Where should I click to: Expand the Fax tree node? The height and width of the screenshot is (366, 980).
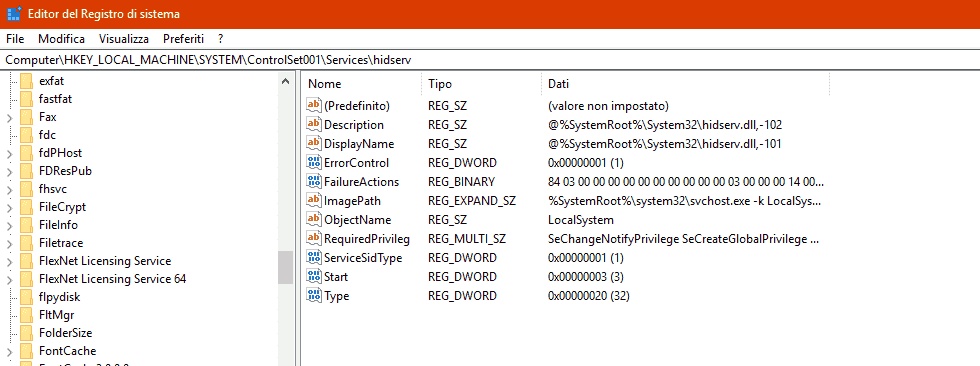coord(9,117)
